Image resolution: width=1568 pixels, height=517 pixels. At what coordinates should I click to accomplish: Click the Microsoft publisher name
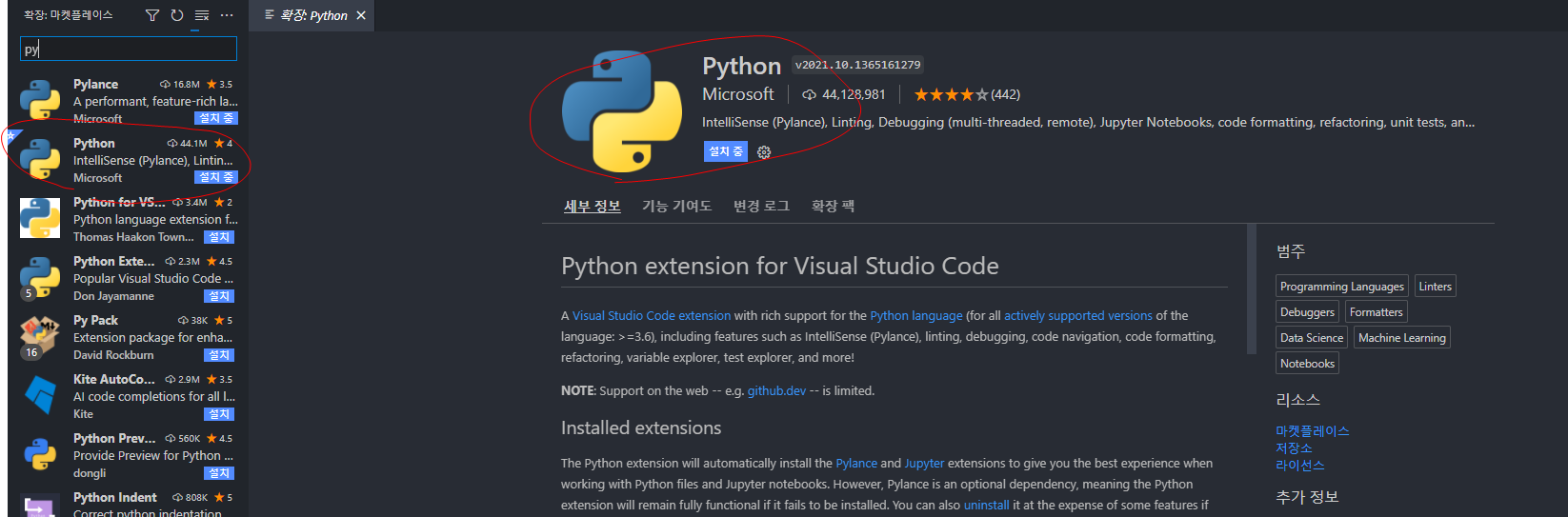point(738,94)
